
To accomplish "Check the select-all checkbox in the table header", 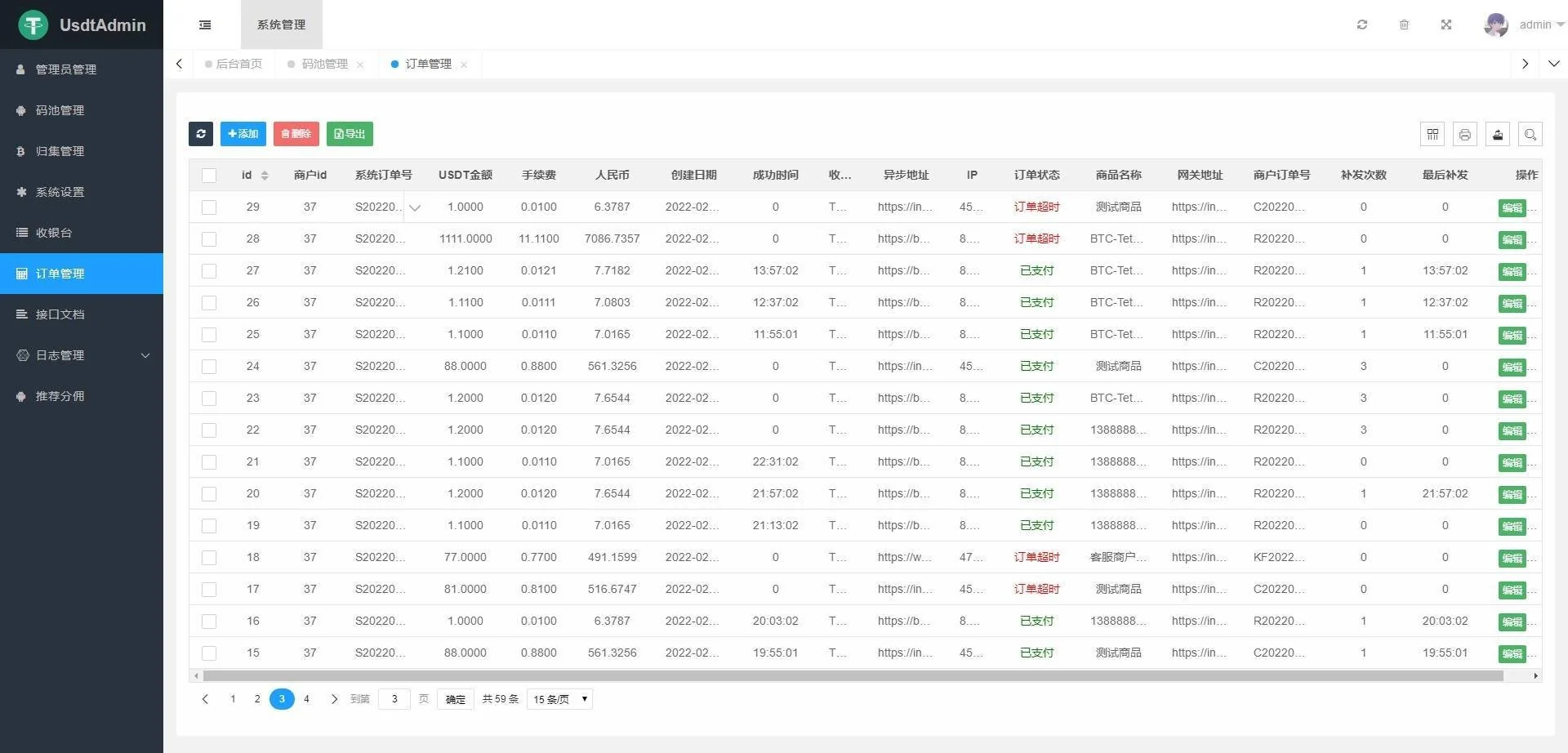I will [208, 175].
